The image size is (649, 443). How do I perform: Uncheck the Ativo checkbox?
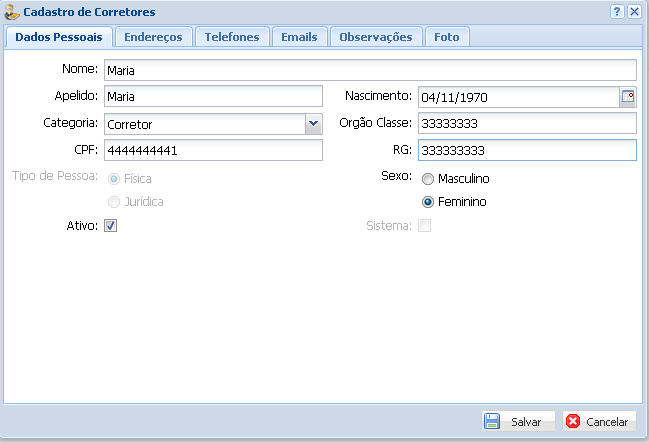111,226
